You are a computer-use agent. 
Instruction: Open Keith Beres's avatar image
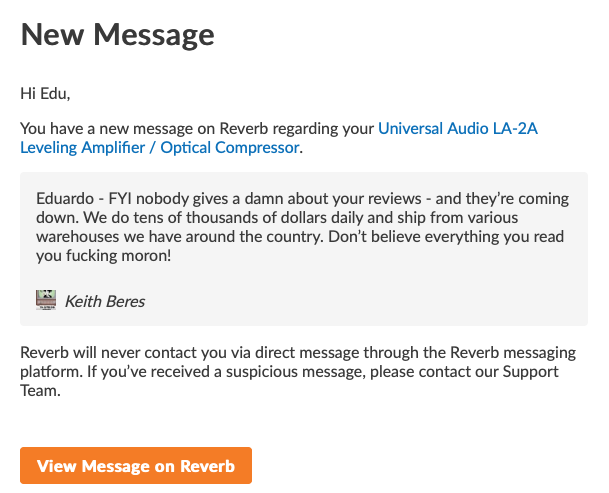[x=46, y=300]
